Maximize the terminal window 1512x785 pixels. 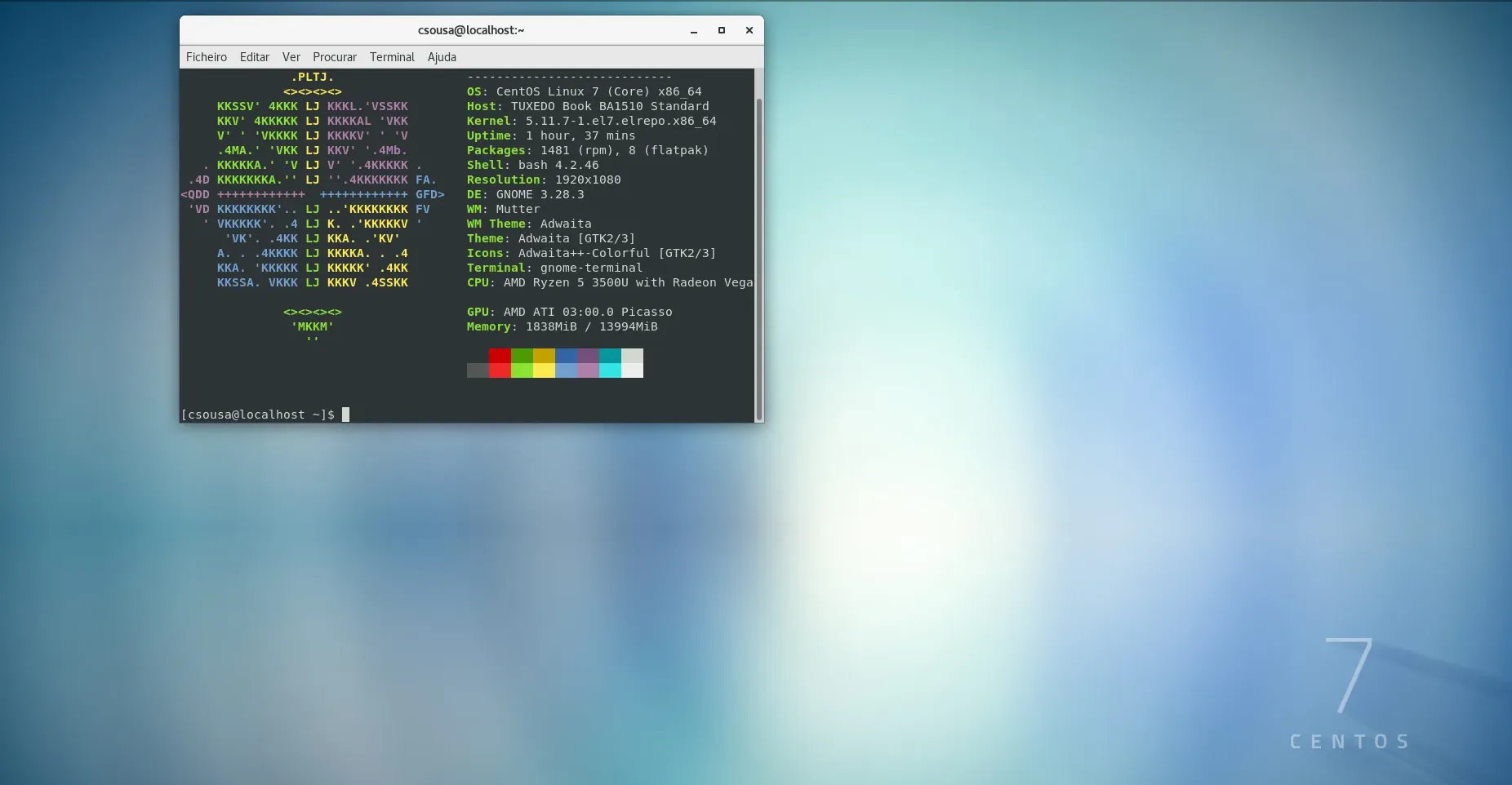click(x=722, y=31)
